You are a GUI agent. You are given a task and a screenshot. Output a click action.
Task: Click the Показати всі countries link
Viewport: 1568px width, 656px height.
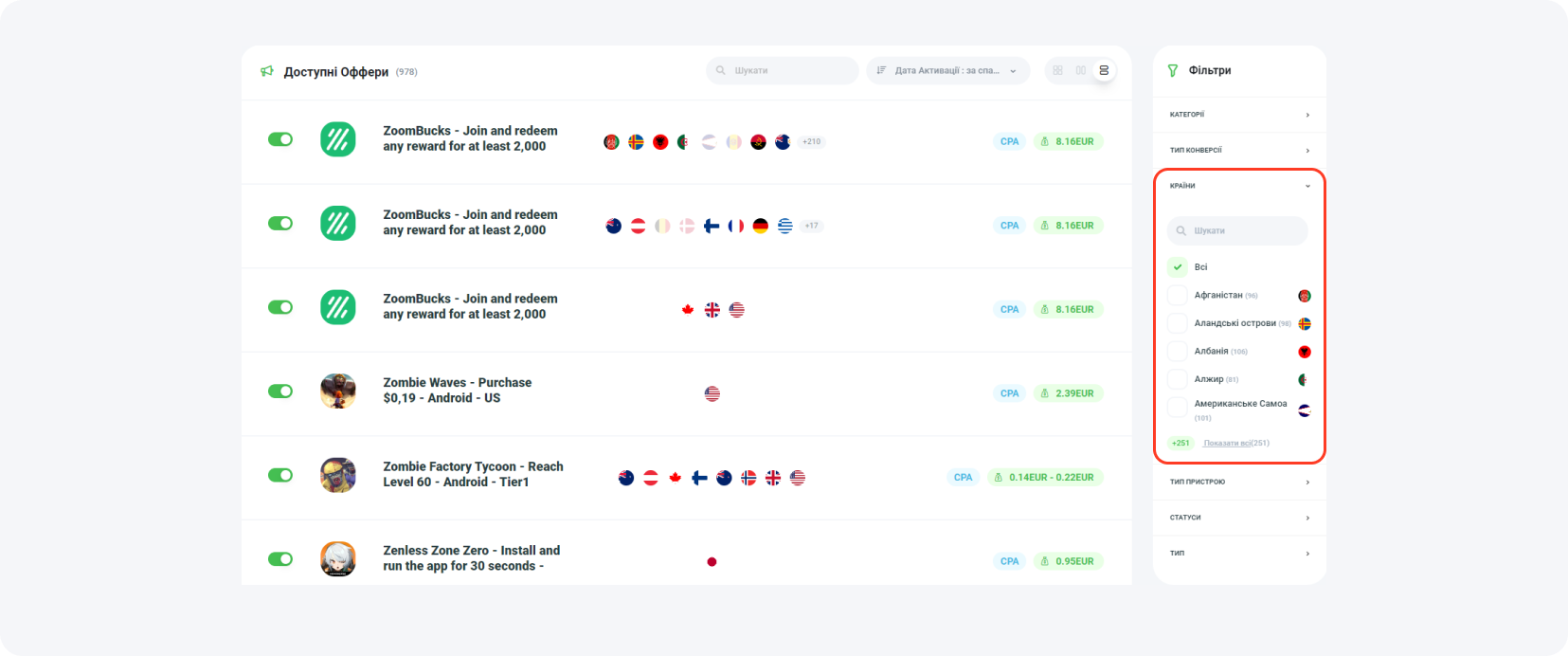click(x=1235, y=443)
